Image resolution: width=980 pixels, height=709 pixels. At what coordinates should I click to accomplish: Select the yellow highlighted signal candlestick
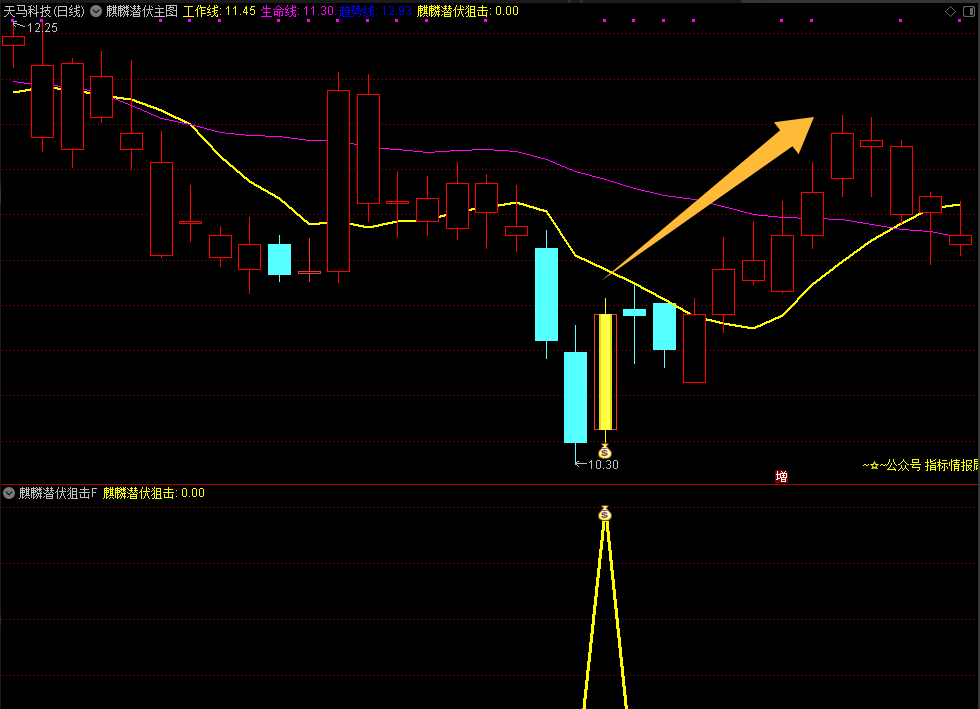click(x=605, y=371)
